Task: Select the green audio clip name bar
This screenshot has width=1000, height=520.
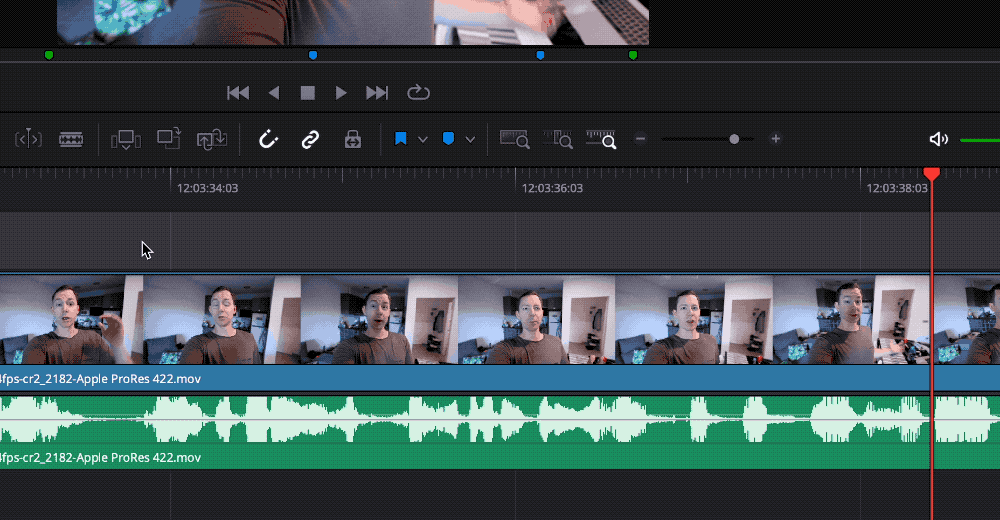Action: (500, 457)
